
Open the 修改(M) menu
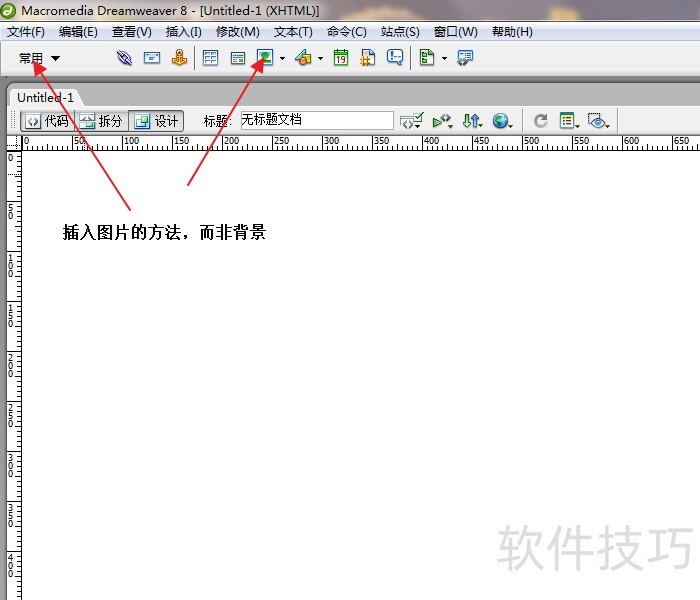click(238, 32)
